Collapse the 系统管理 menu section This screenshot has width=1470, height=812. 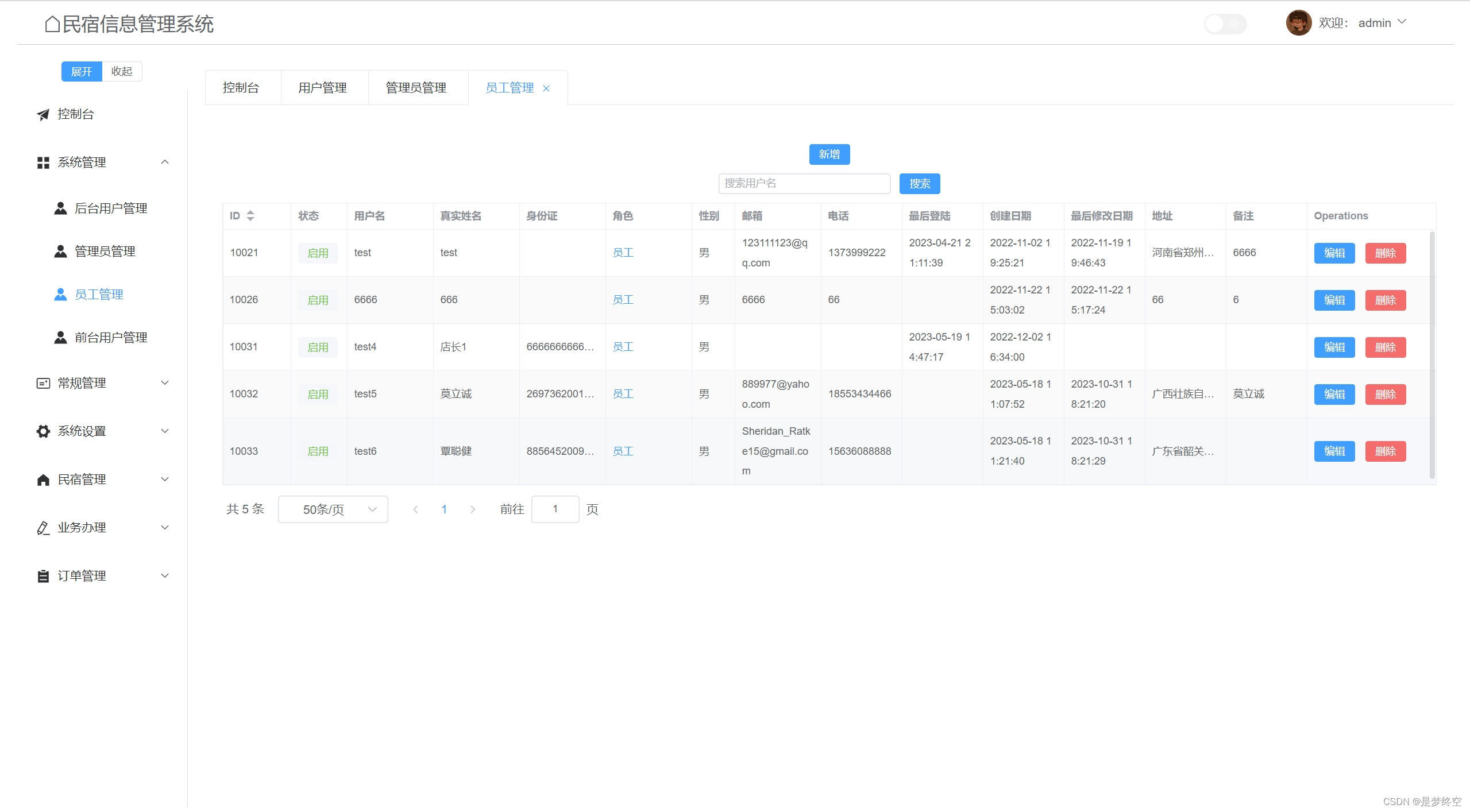point(165,163)
